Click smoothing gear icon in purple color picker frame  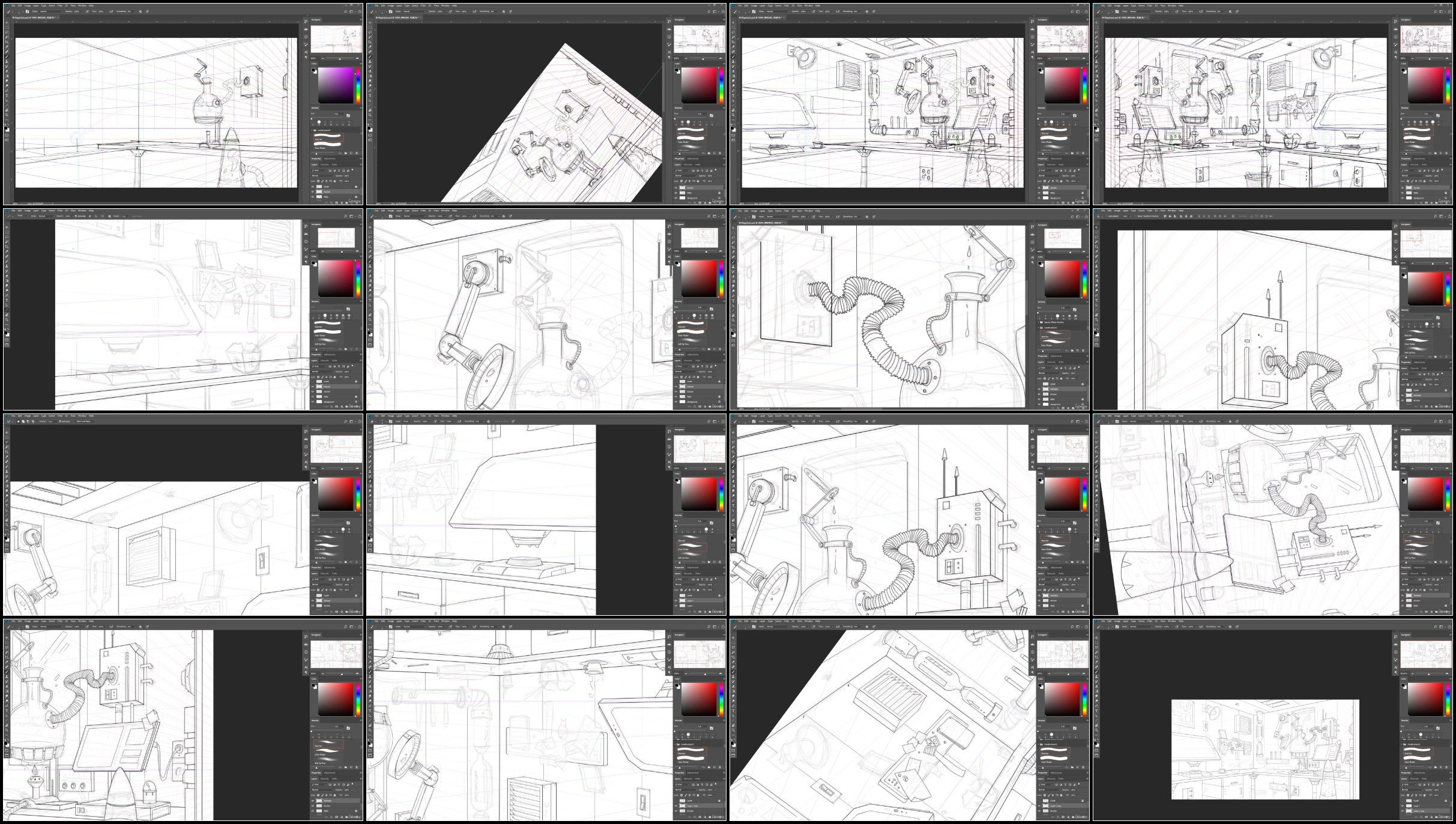click(140, 11)
